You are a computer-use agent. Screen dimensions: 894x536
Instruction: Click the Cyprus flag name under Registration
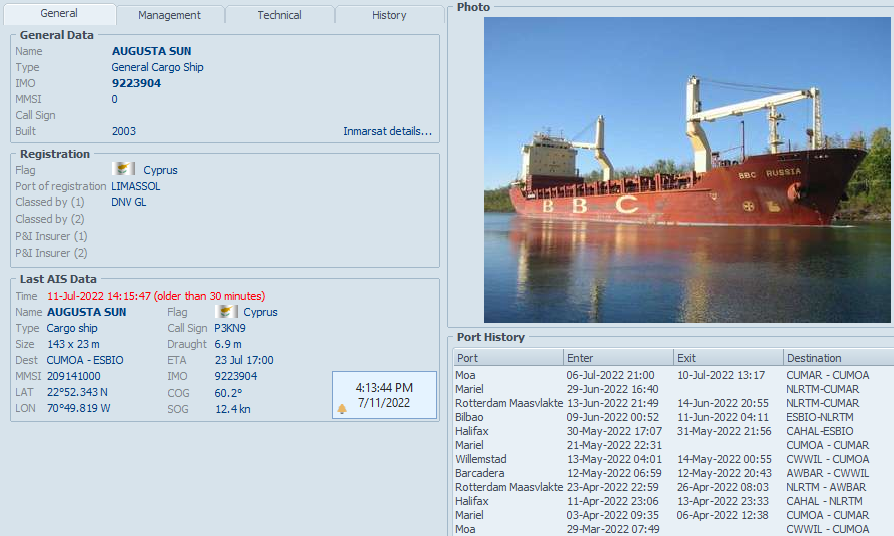(x=160, y=170)
